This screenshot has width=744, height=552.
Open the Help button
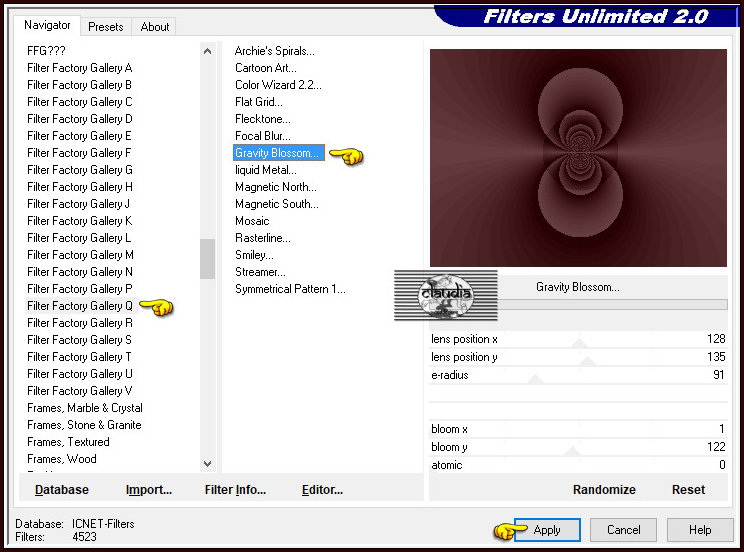700,530
